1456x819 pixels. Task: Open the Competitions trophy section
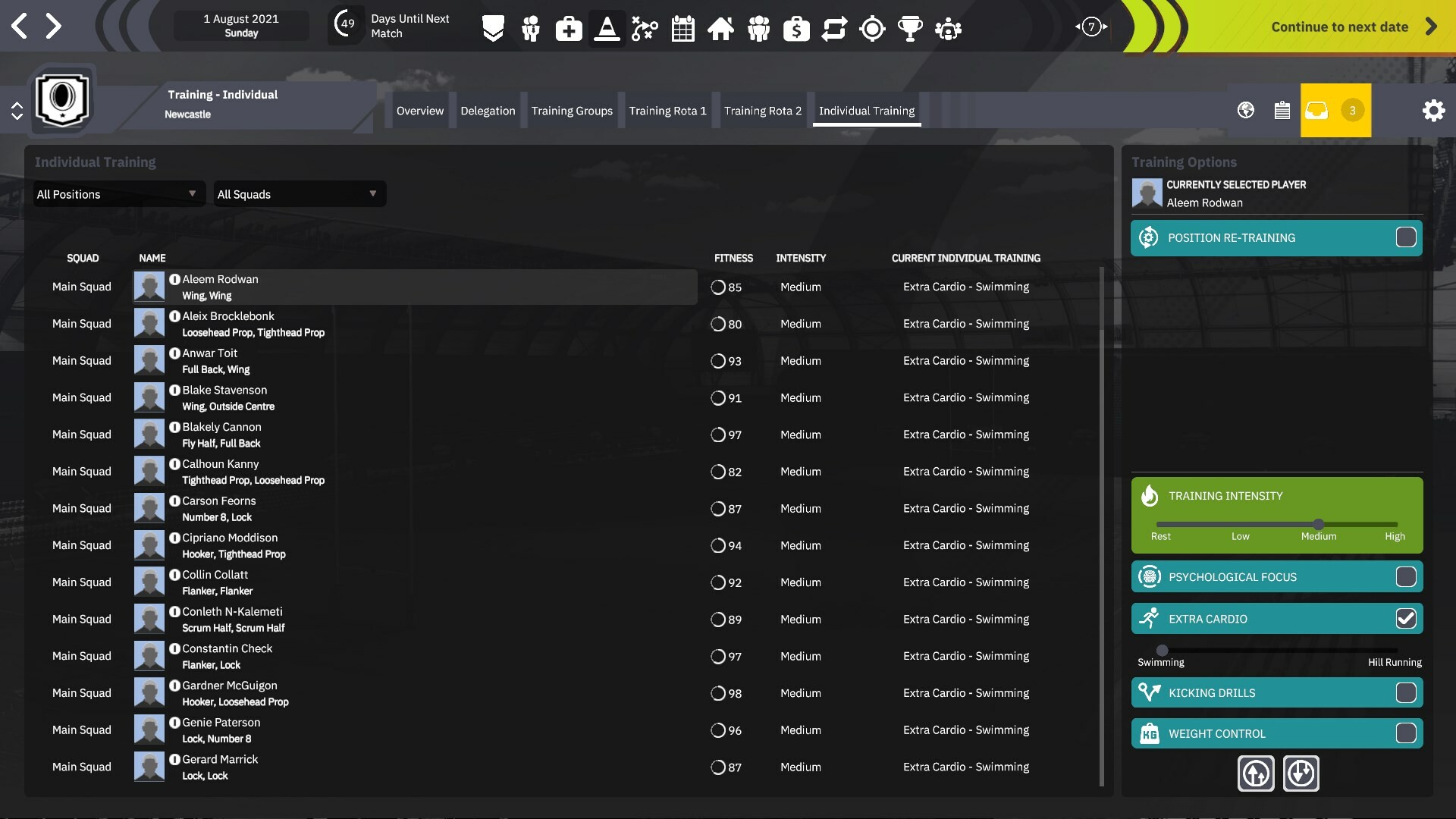tap(911, 29)
